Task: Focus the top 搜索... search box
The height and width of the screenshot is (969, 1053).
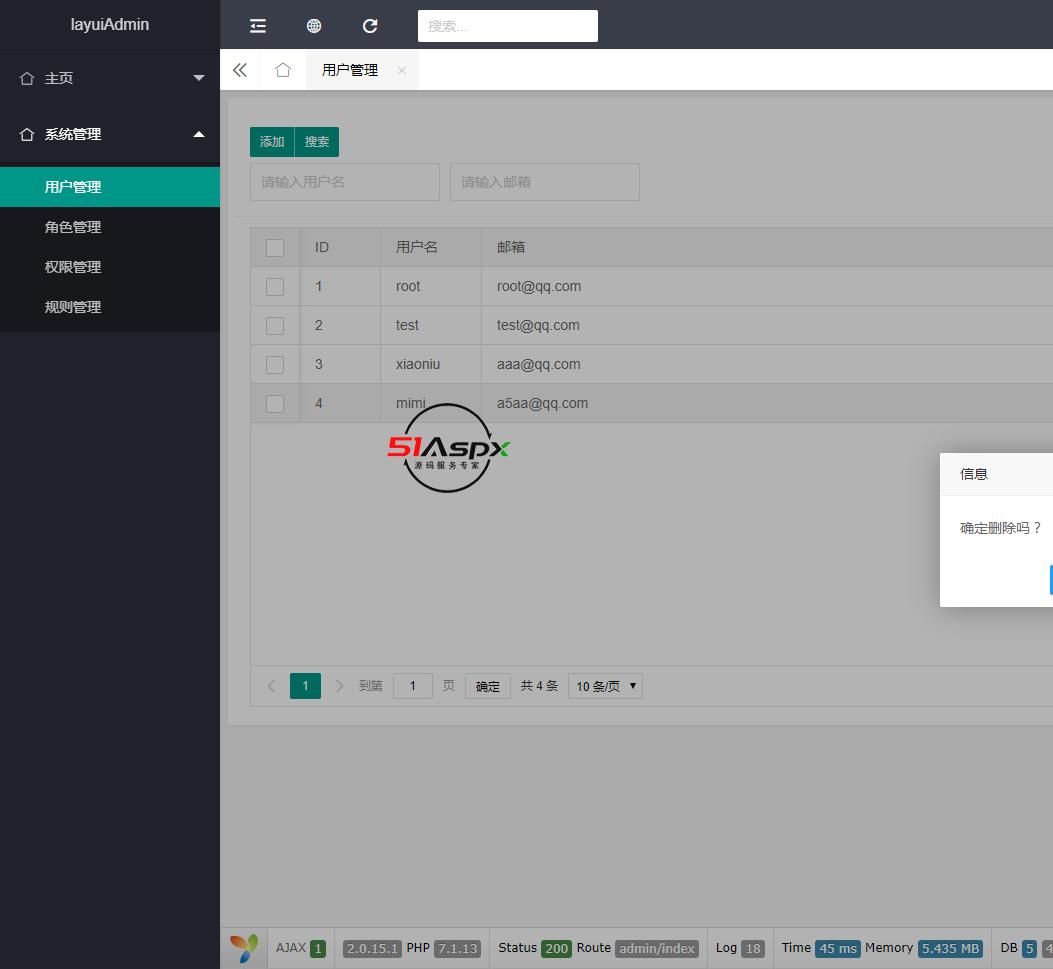Action: pyautogui.click(x=508, y=26)
